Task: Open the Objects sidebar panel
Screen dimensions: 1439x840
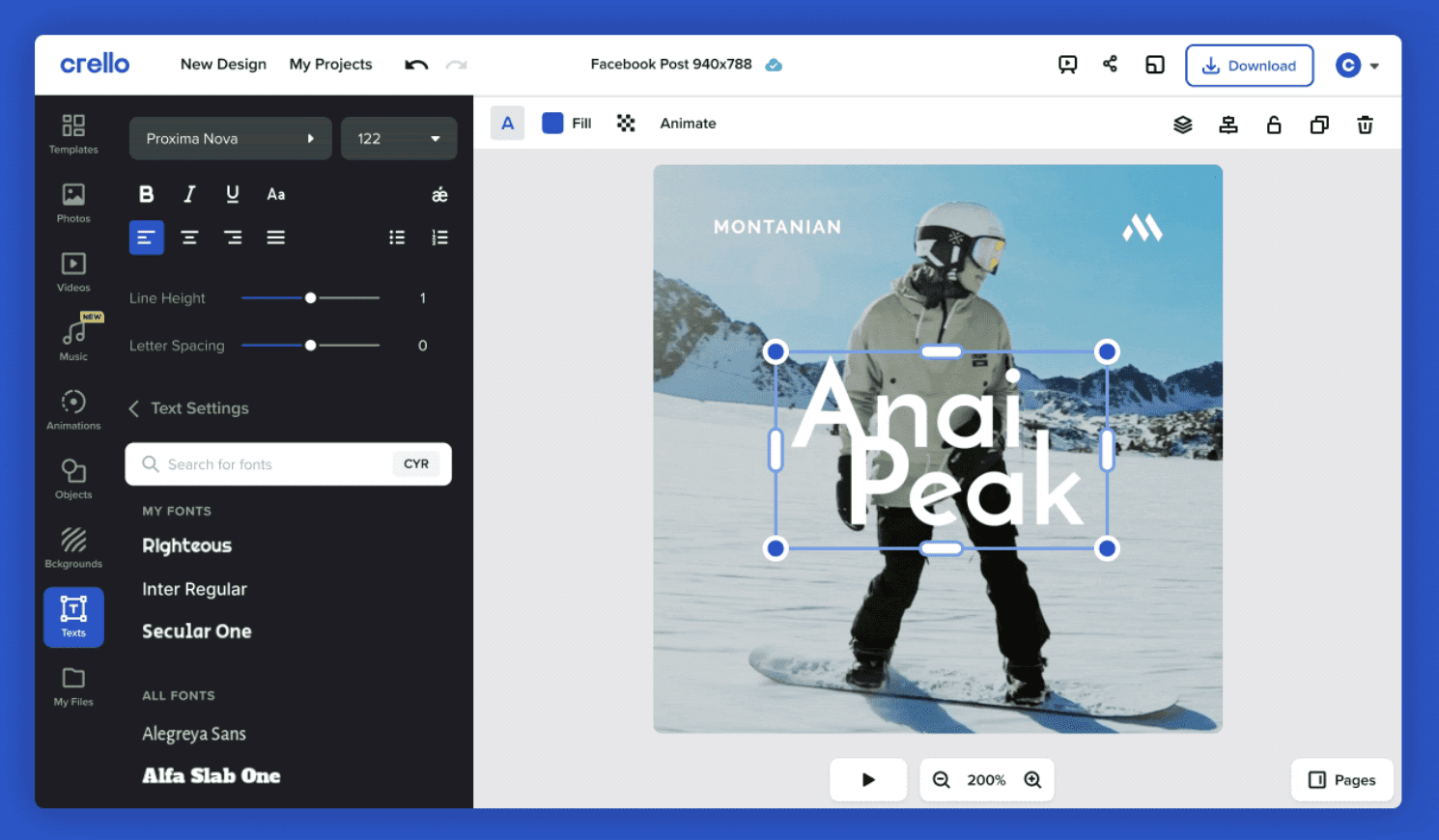Action: (73, 478)
